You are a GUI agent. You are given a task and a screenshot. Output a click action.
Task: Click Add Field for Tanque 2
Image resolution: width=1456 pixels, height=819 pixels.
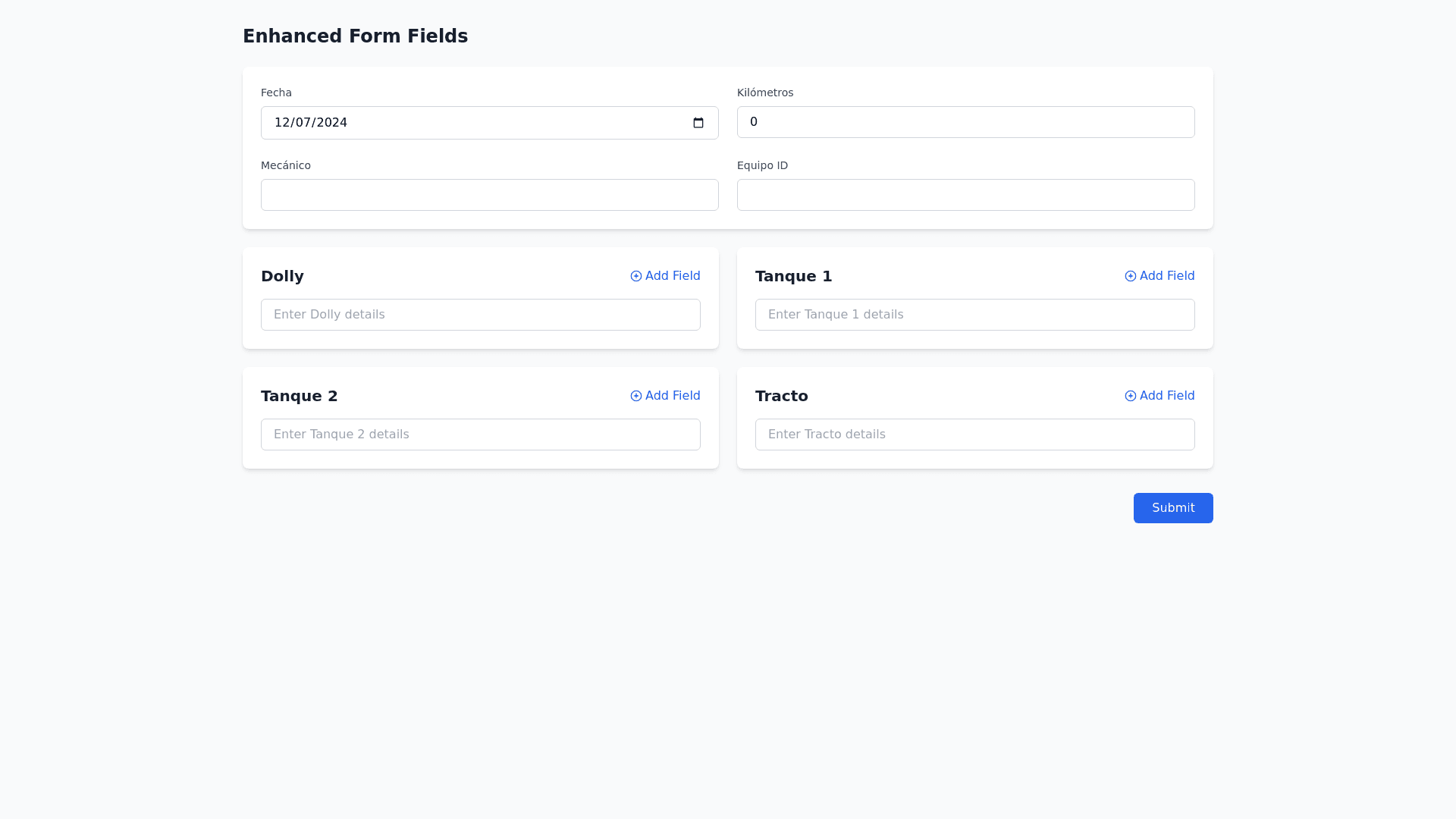(672, 396)
